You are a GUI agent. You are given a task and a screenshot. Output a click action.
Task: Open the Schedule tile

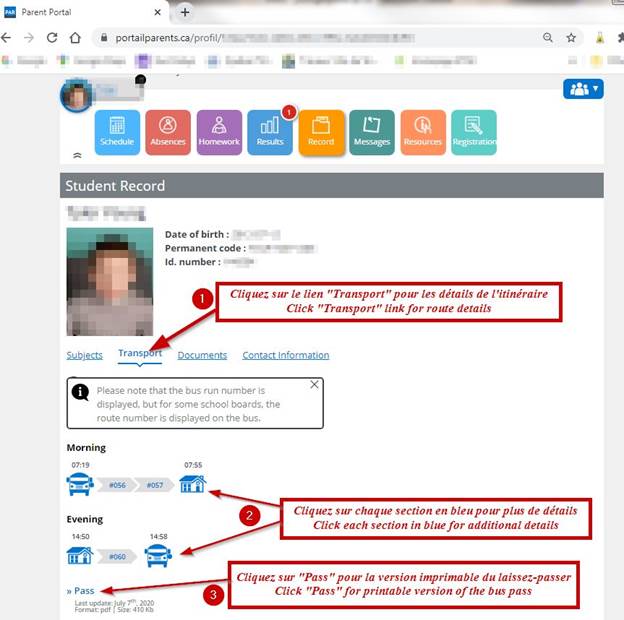click(x=117, y=133)
